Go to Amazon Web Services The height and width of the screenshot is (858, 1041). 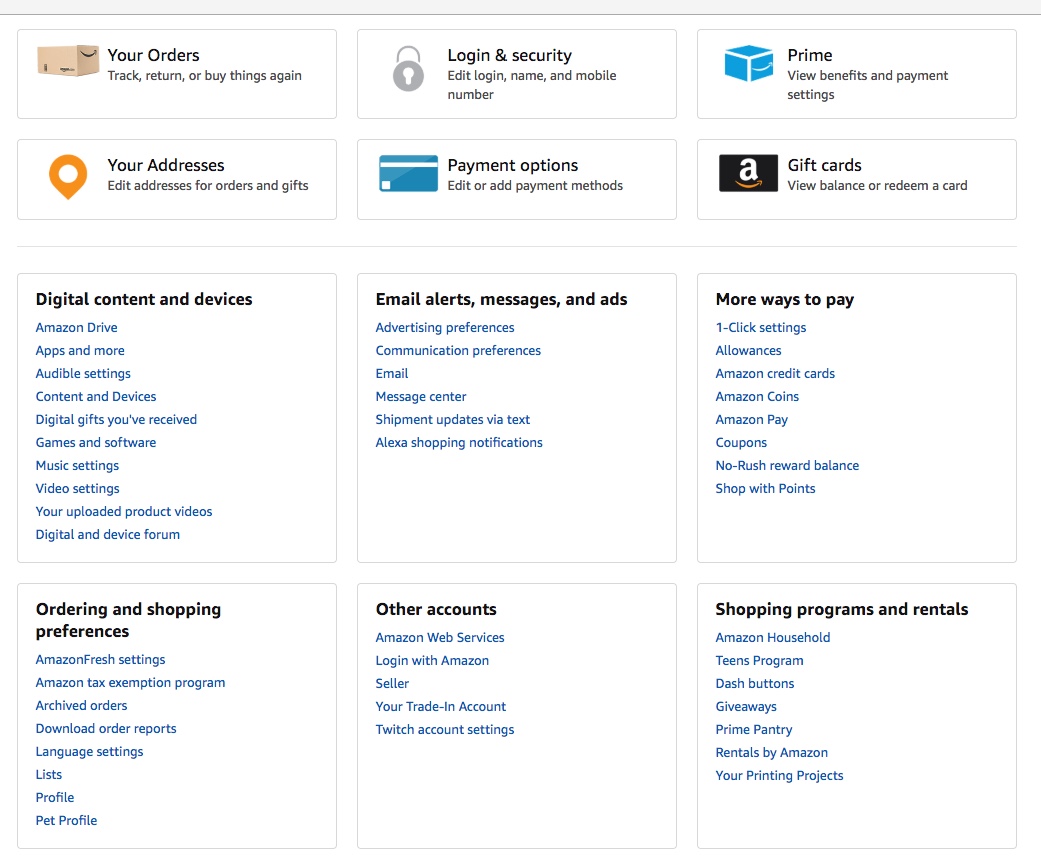tap(440, 638)
